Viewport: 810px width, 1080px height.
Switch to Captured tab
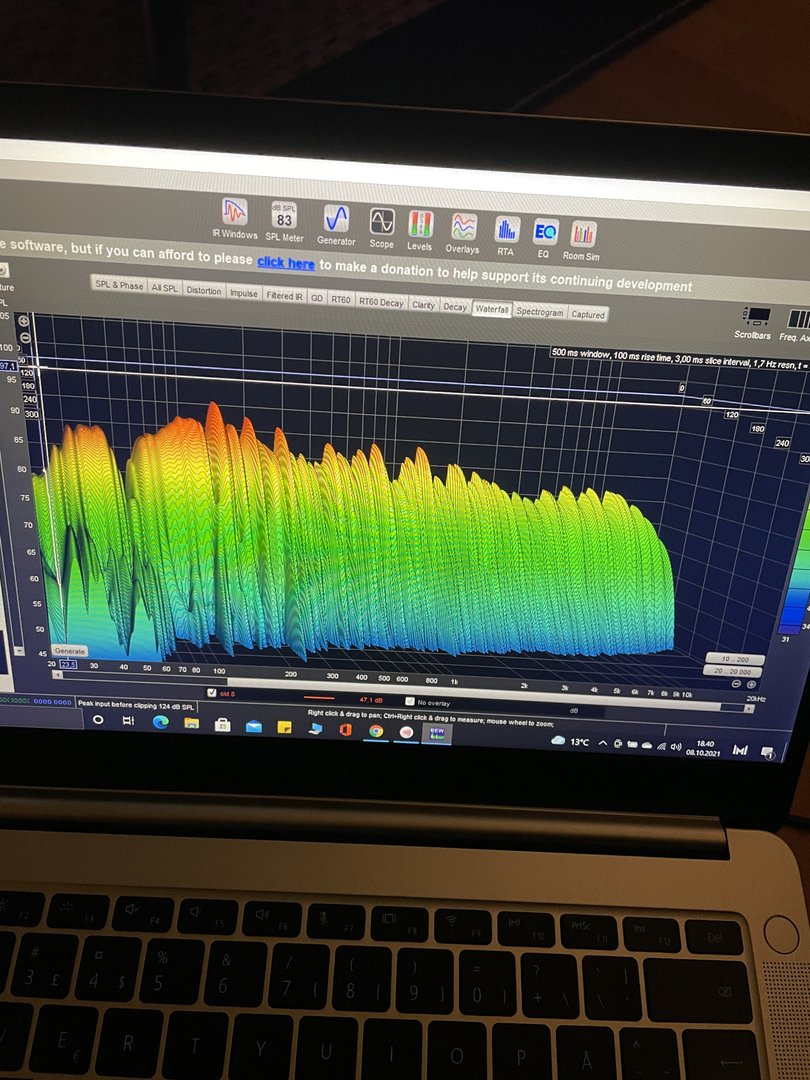[588, 314]
